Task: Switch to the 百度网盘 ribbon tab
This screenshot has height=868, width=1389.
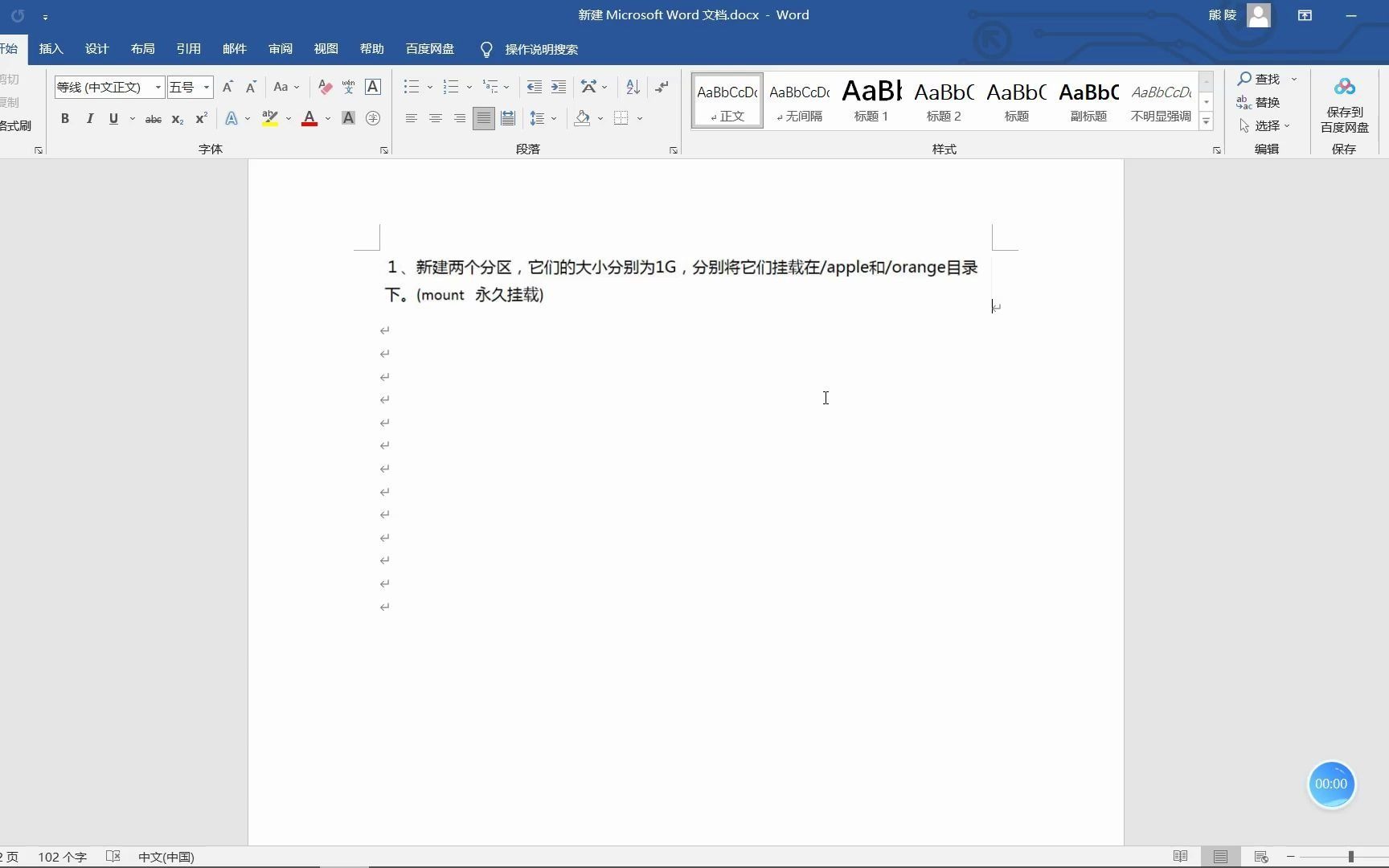Action: tap(429, 48)
